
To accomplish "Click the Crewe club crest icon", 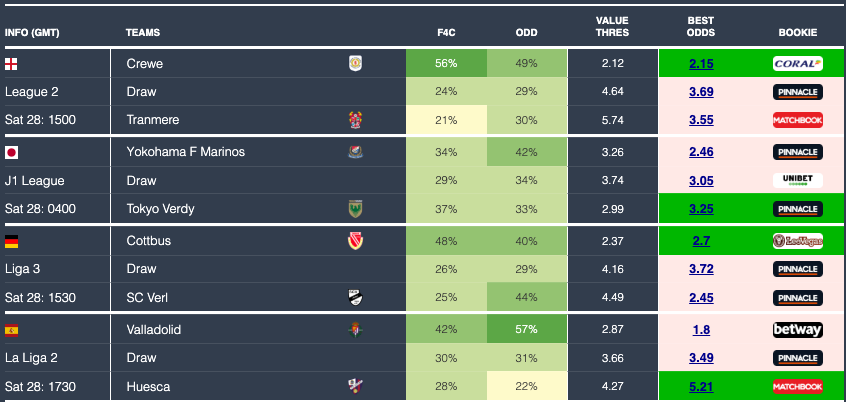I will click(x=355, y=64).
